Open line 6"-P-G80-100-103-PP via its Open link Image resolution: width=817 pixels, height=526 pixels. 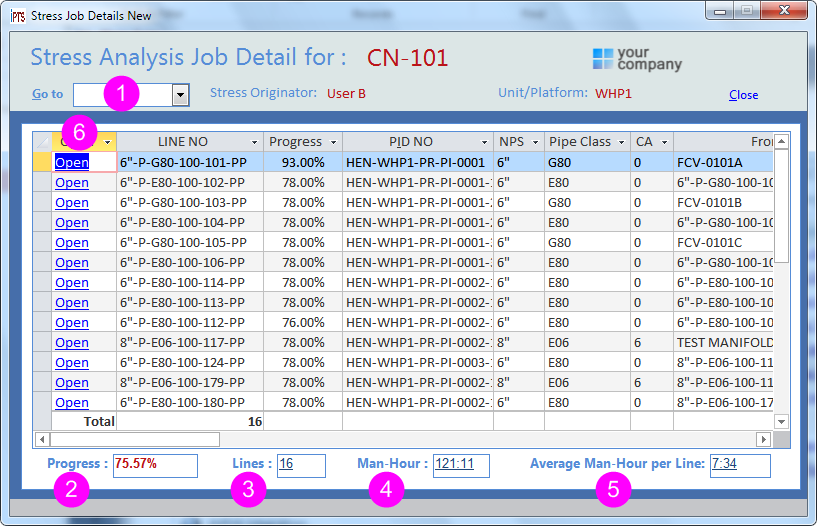[x=72, y=203]
